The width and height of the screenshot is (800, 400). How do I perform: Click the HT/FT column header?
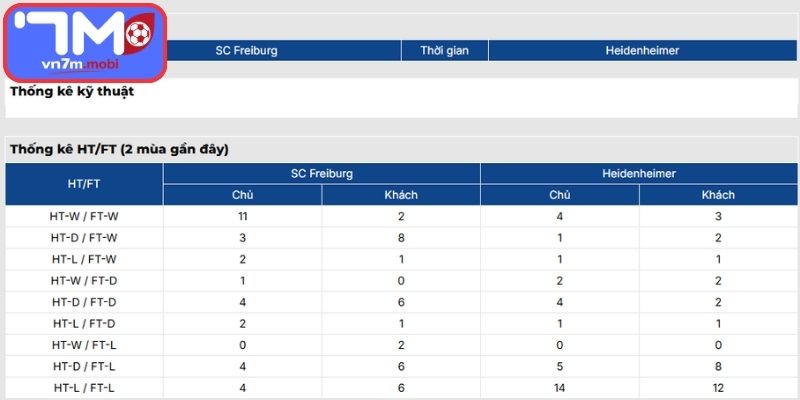[84, 184]
